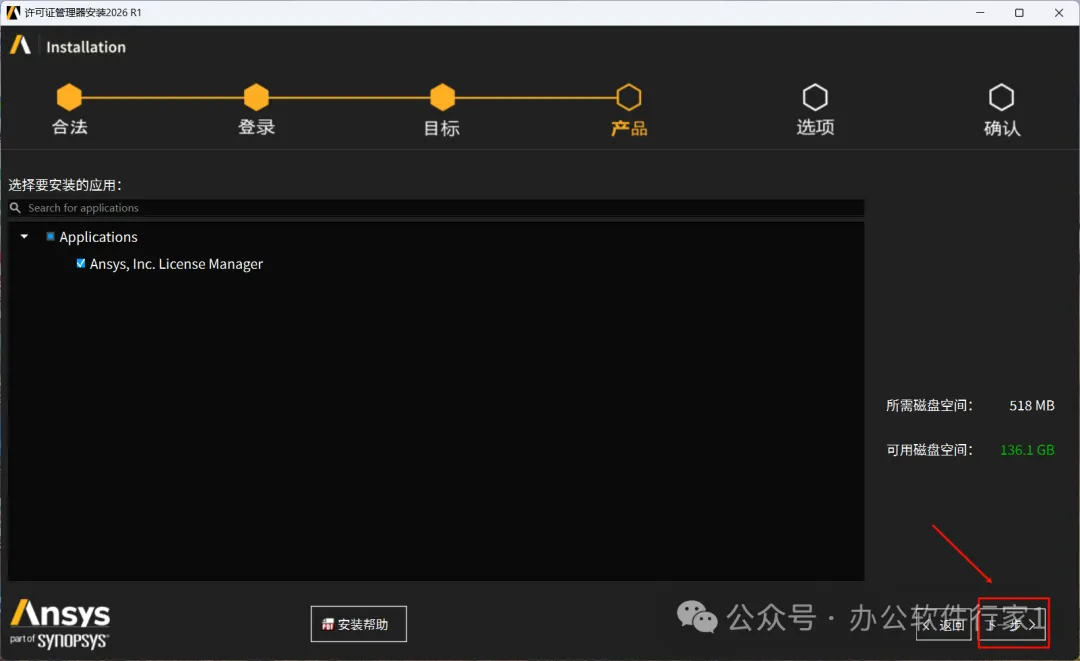Screen dimensions: 1080x661
Task: Focus the Search for applications field
Action: click(x=436, y=208)
